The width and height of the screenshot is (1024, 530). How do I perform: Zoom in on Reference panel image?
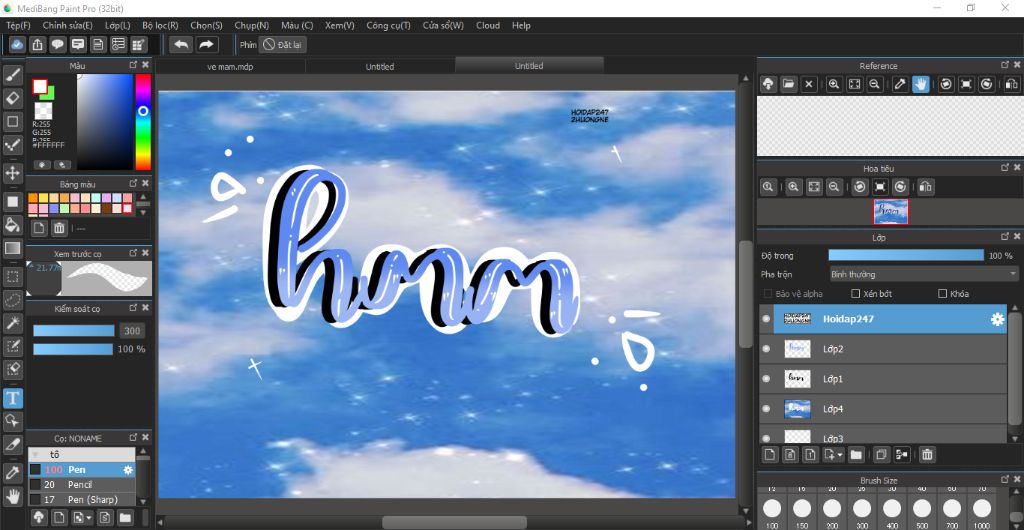tap(834, 84)
